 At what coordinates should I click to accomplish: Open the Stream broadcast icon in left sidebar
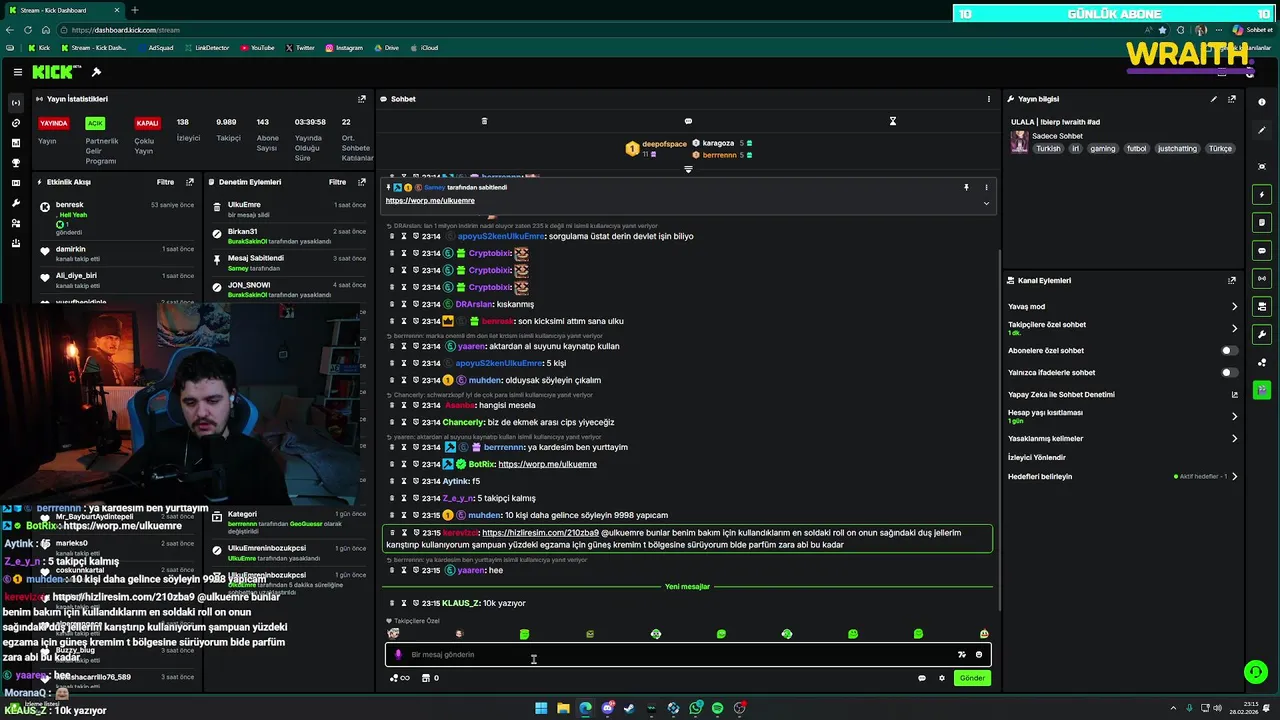click(x=15, y=103)
